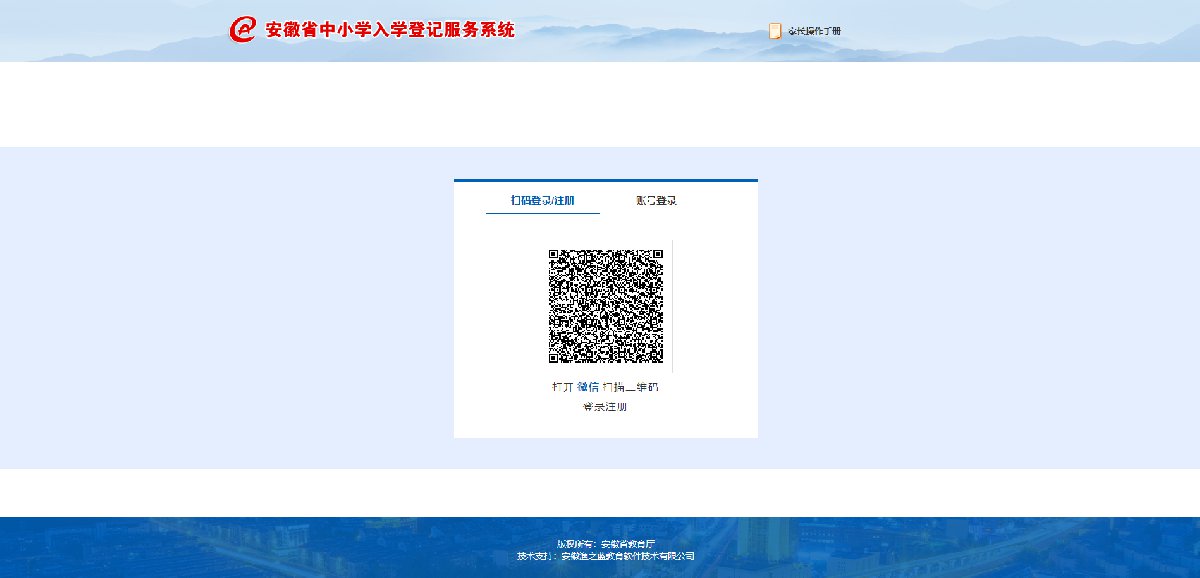Switch to the 账号登录 tab

pyautogui.click(x=656, y=200)
